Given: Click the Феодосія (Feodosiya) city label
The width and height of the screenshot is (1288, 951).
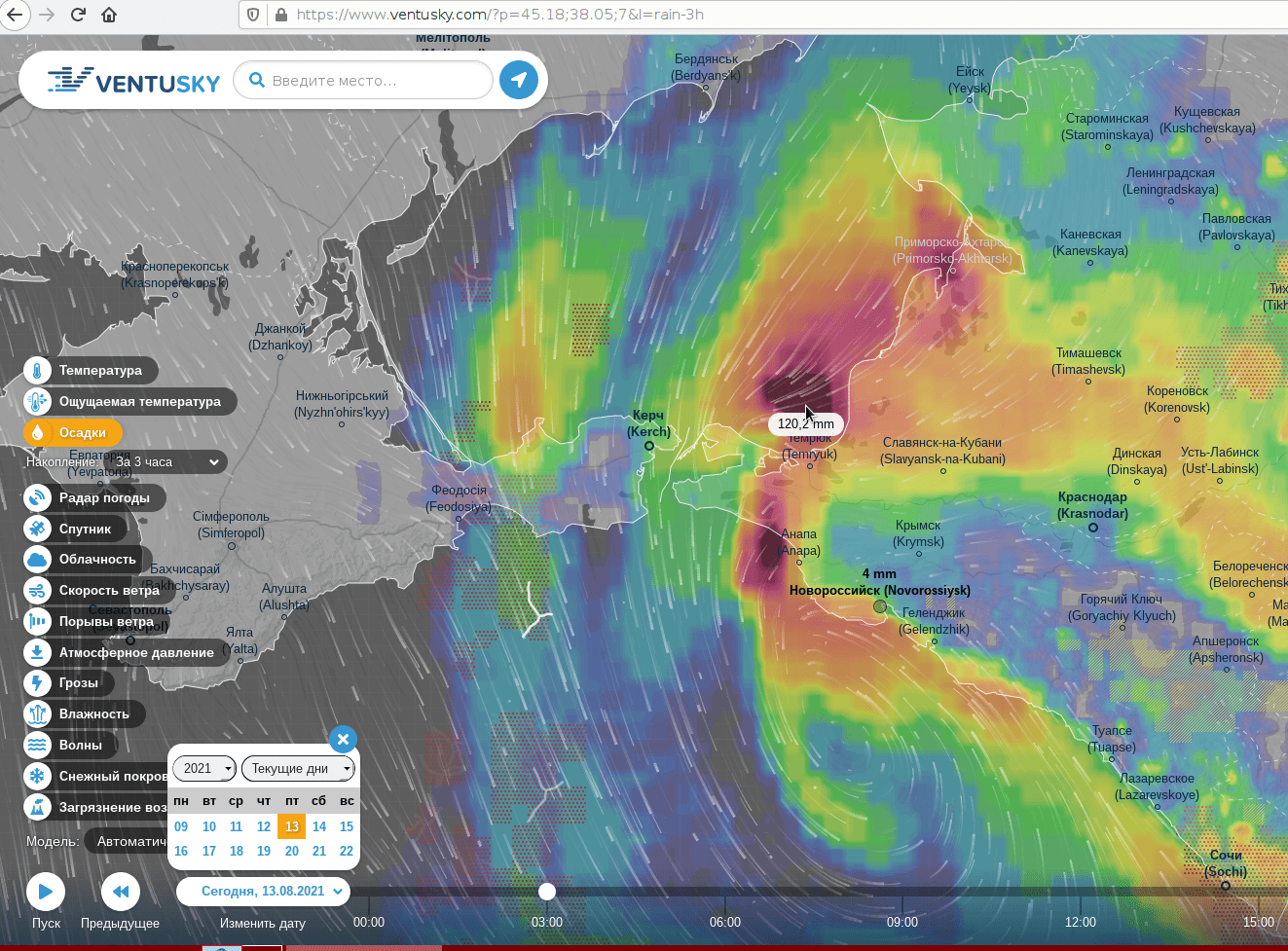Looking at the screenshot, I should [x=459, y=498].
